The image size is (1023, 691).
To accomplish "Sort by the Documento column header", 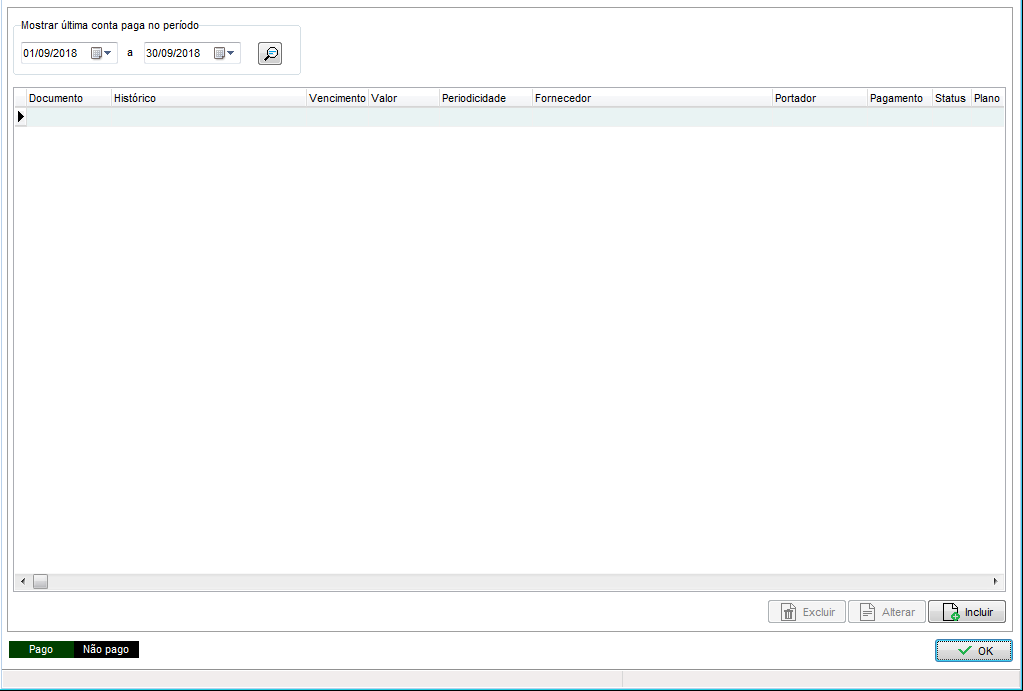I will click(68, 98).
